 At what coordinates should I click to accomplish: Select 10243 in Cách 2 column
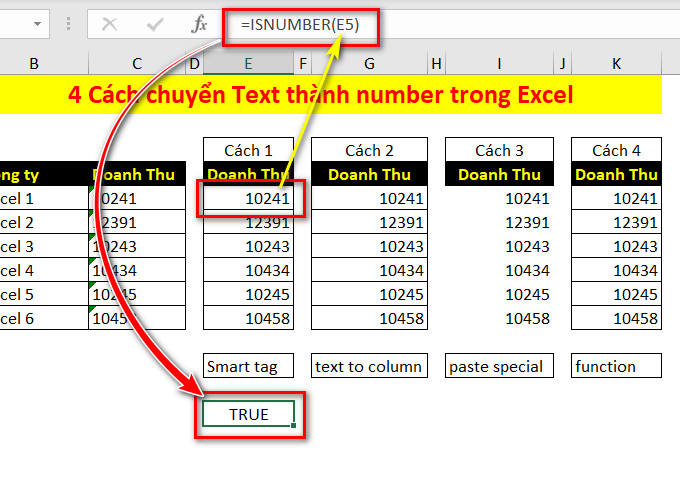[x=369, y=246]
